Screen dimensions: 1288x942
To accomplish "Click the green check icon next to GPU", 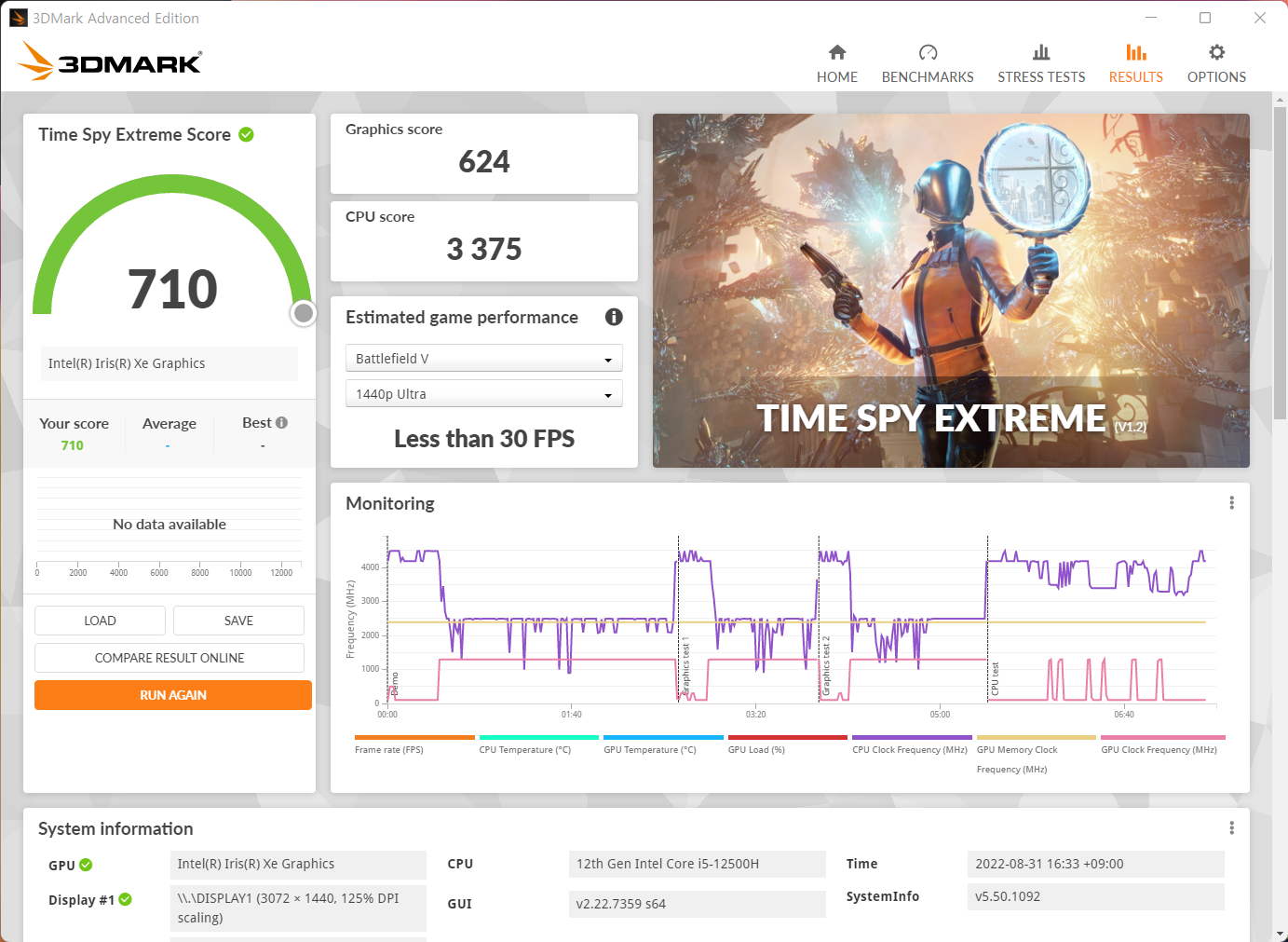I will [x=86, y=865].
